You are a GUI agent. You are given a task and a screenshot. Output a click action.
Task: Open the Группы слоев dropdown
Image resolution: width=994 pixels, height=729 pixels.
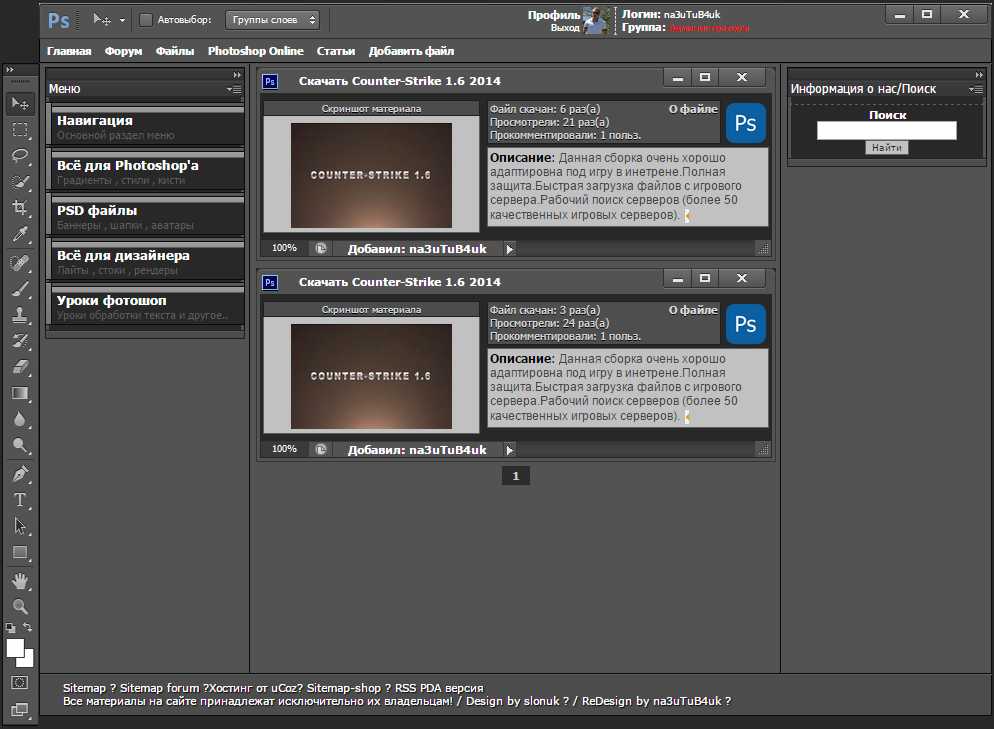coord(272,20)
